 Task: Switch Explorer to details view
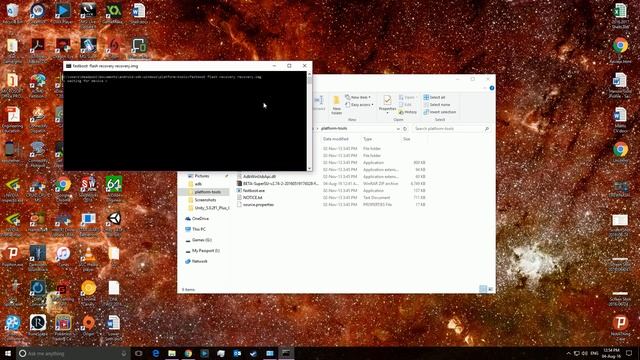[483, 289]
